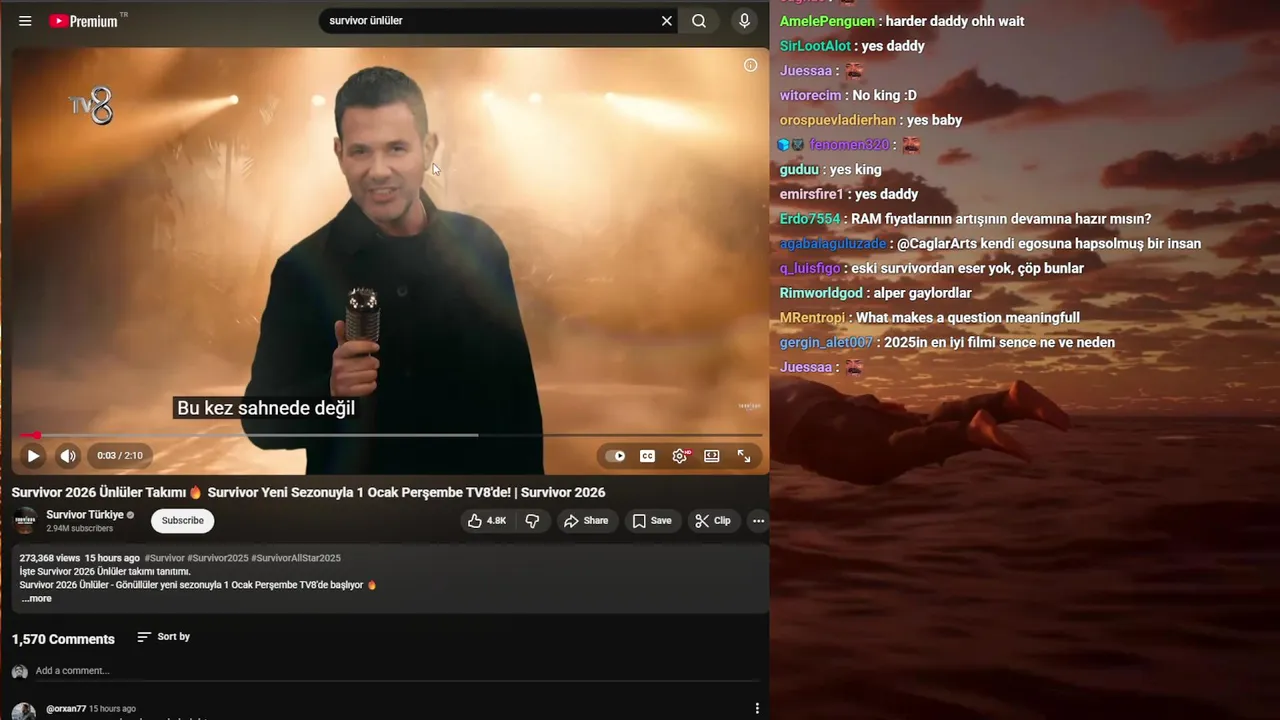Click the TV8 logo in video
Screen dimensions: 1280x720
91,105
